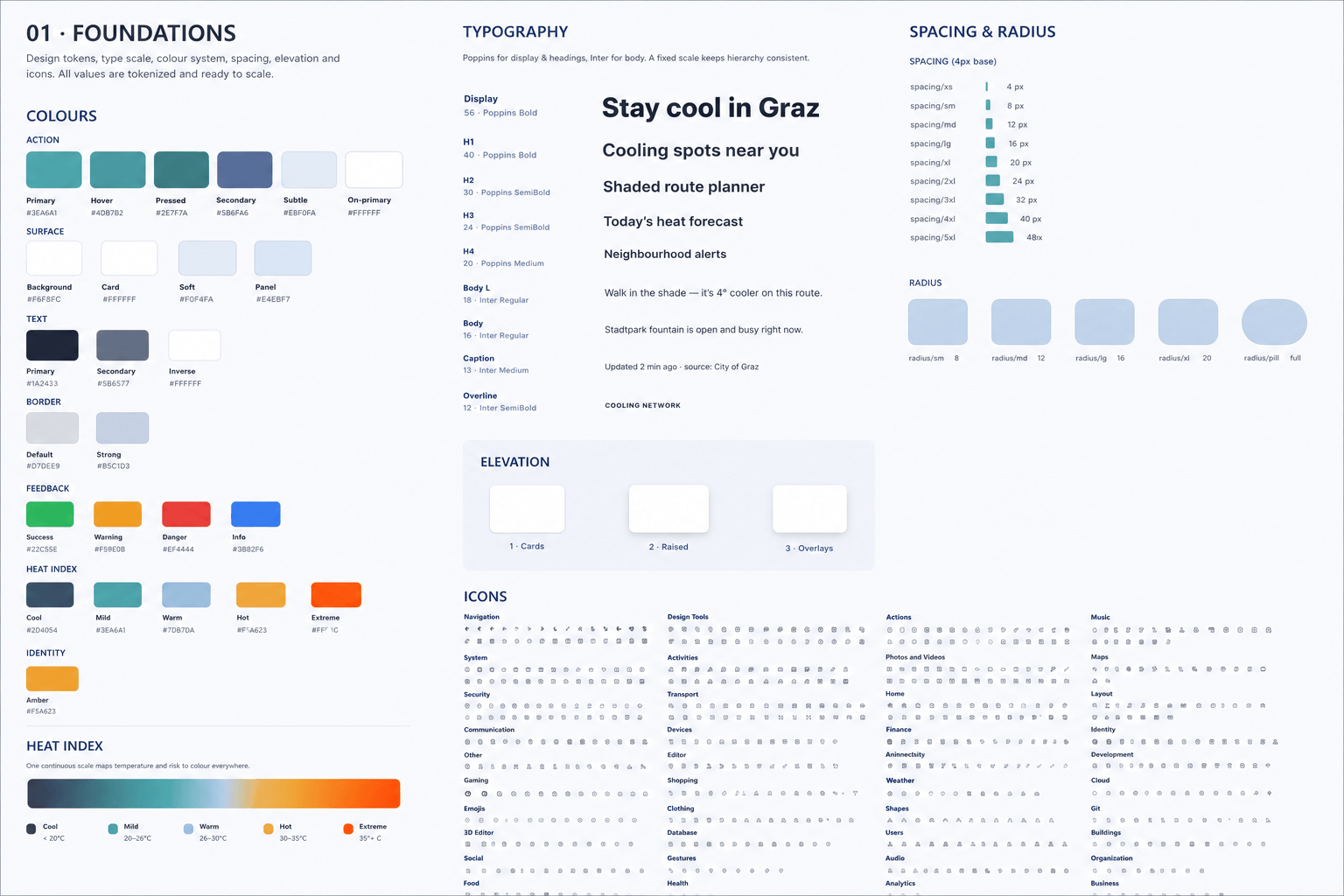Choose the red Danger swatch
The height and width of the screenshot is (896, 1344).
click(x=186, y=514)
